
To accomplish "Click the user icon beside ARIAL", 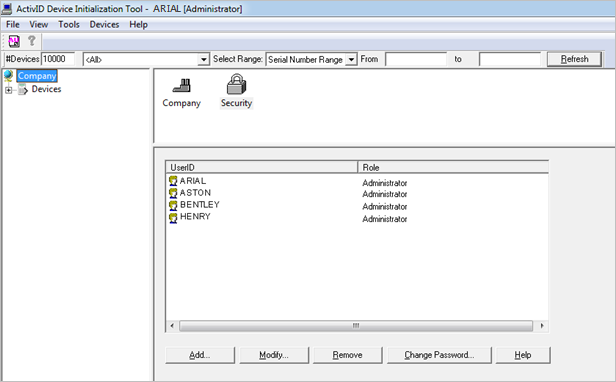I will pyautogui.click(x=173, y=181).
